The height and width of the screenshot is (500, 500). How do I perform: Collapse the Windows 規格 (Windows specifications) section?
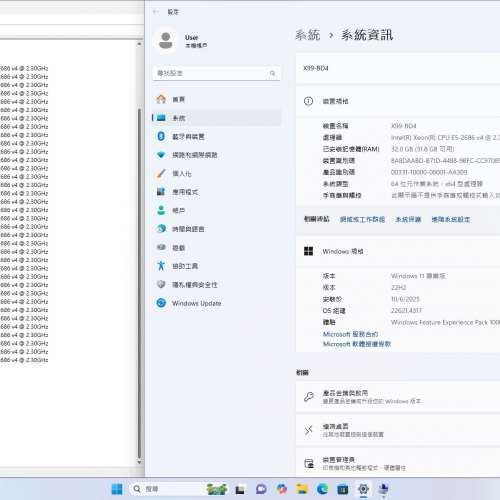click(x=398, y=251)
